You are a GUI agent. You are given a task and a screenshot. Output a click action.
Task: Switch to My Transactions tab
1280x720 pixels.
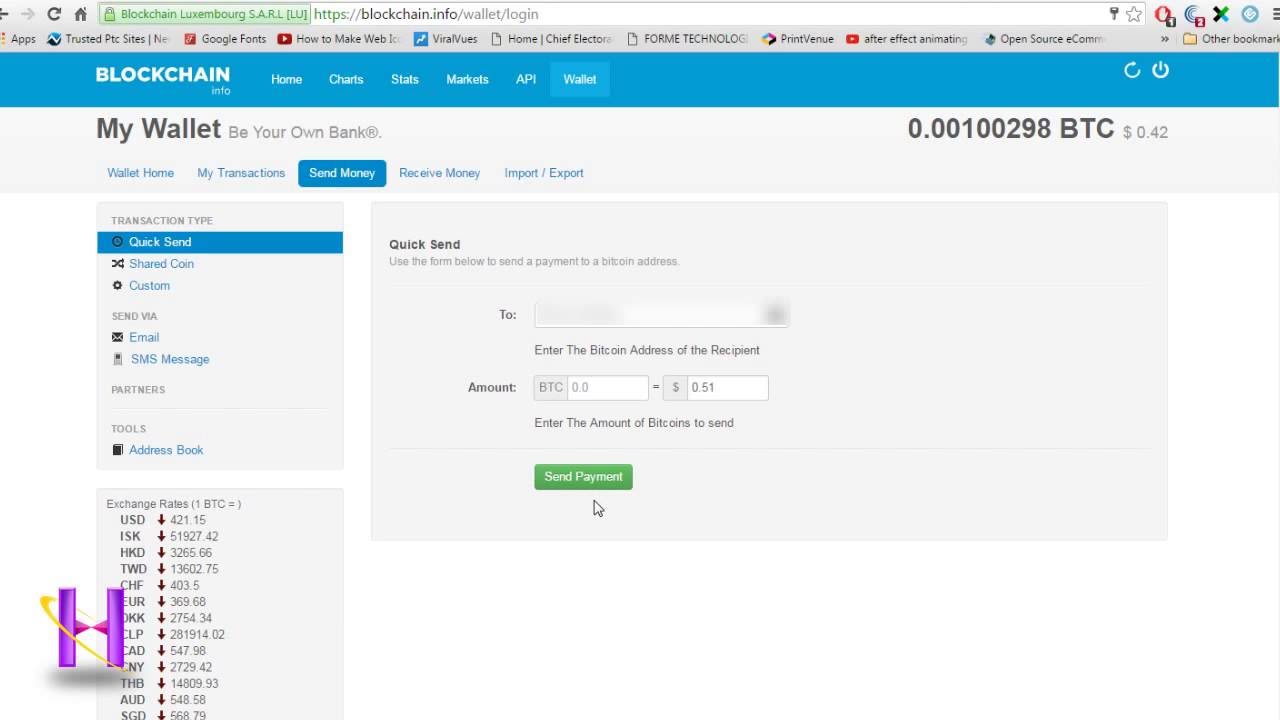(241, 173)
